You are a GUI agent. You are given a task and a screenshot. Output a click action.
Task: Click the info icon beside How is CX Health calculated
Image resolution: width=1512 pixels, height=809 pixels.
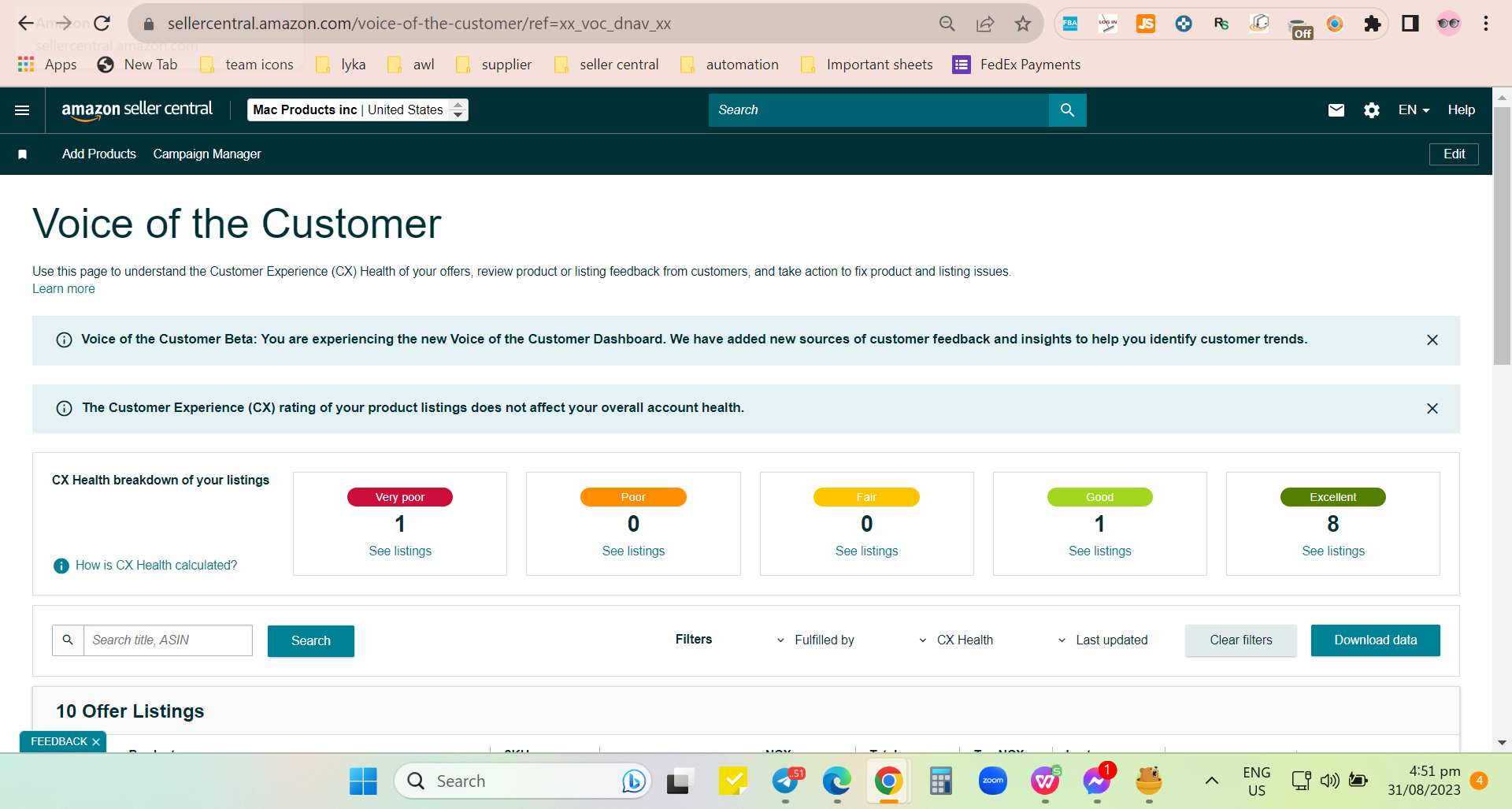[x=61, y=566]
